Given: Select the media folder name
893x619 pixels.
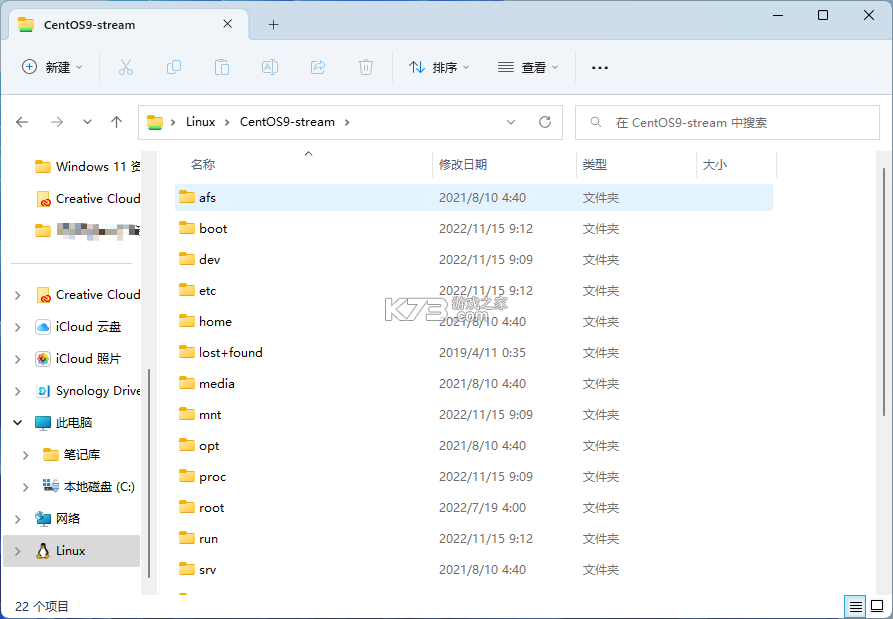Looking at the screenshot, I should (x=216, y=384).
